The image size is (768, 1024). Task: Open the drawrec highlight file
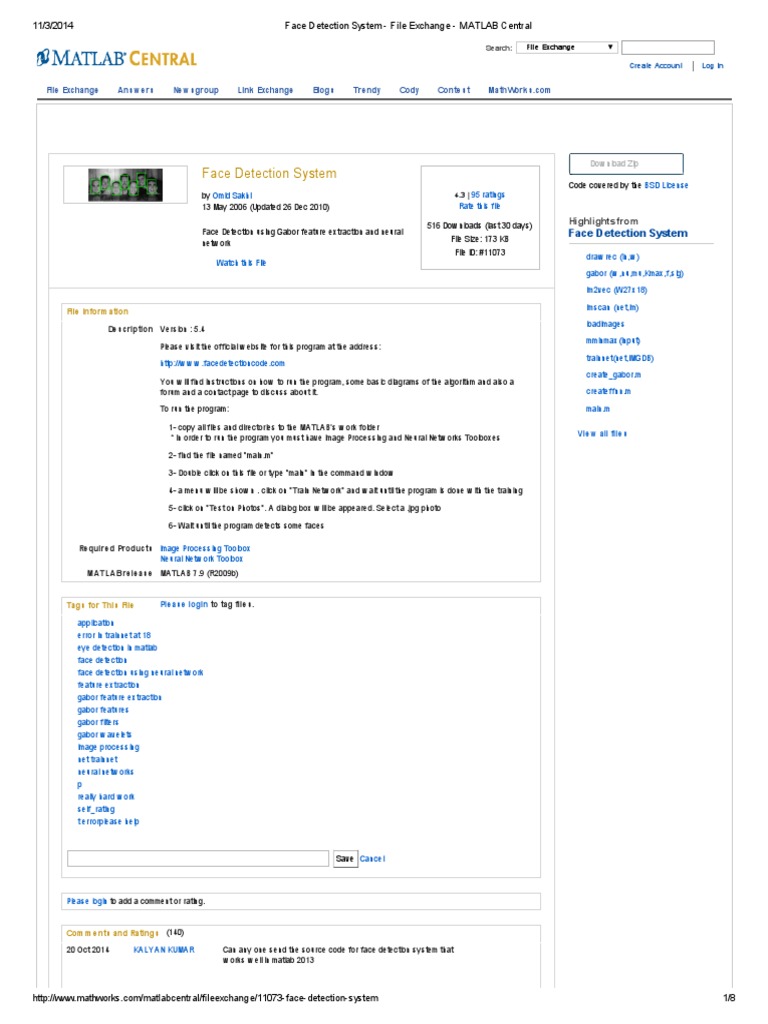click(613, 257)
